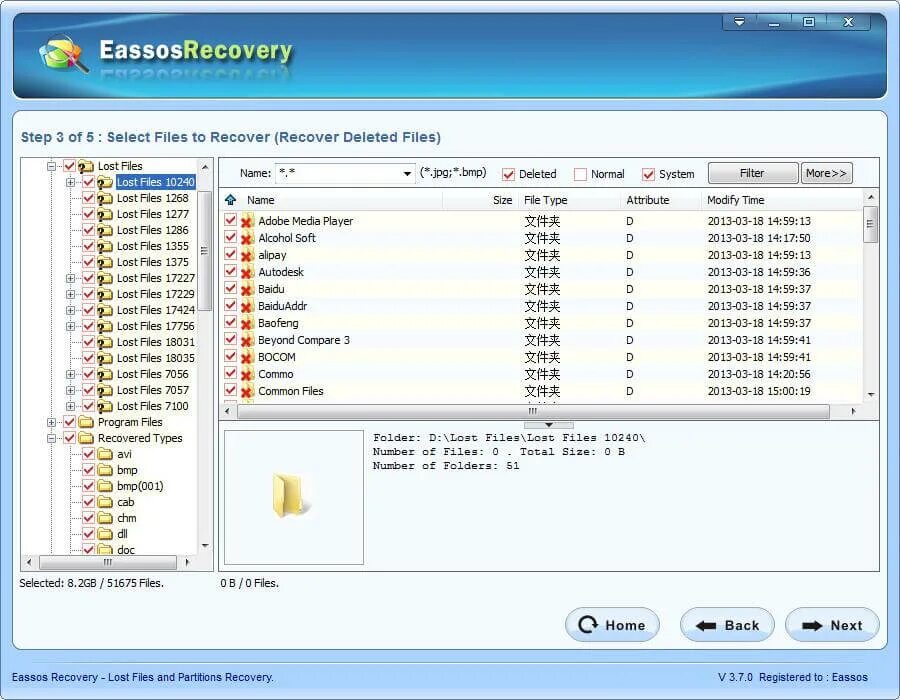
Task: Uncheck the Deleted filter checkbox
Action: coord(510,173)
